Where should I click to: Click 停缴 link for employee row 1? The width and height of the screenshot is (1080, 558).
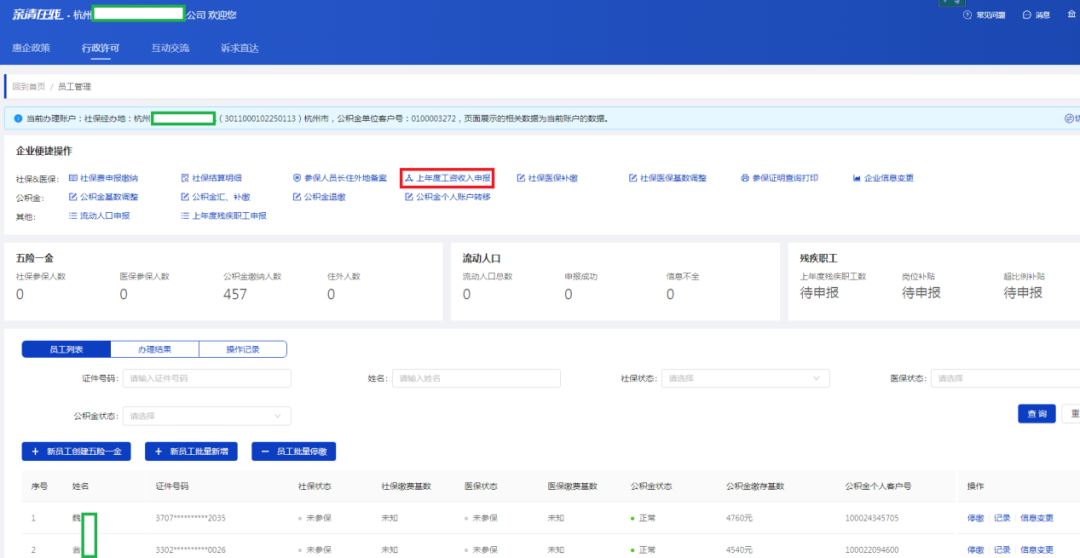[975, 519]
